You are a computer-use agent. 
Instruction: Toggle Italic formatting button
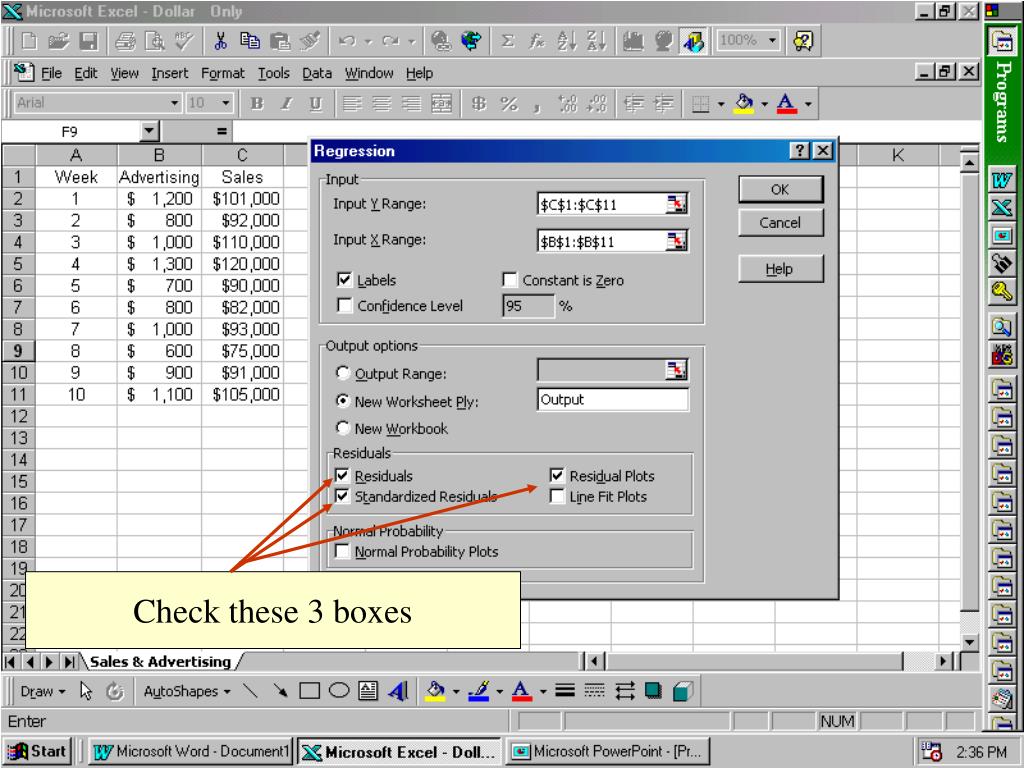[x=286, y=103]
